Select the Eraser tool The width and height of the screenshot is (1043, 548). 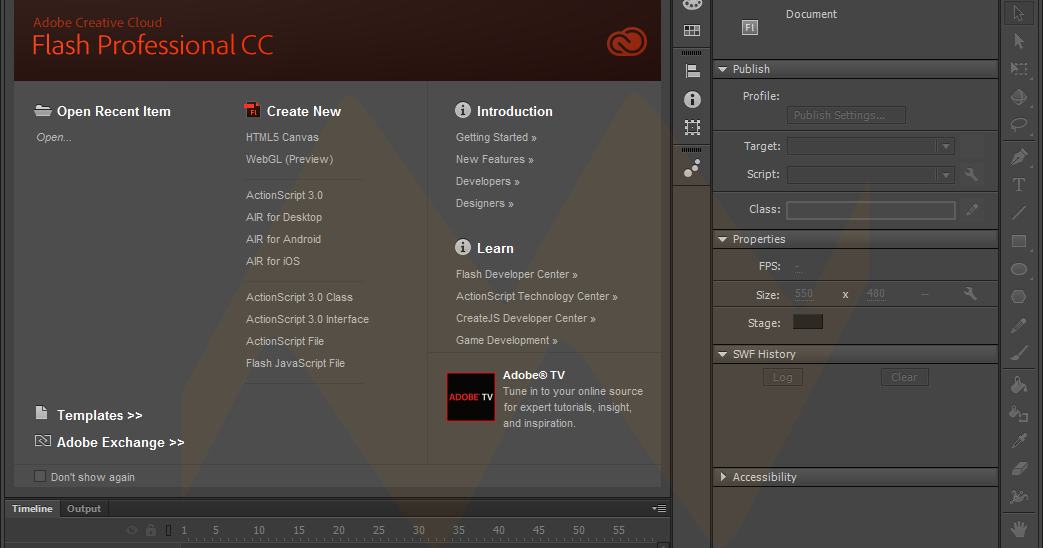(1018, 469)
